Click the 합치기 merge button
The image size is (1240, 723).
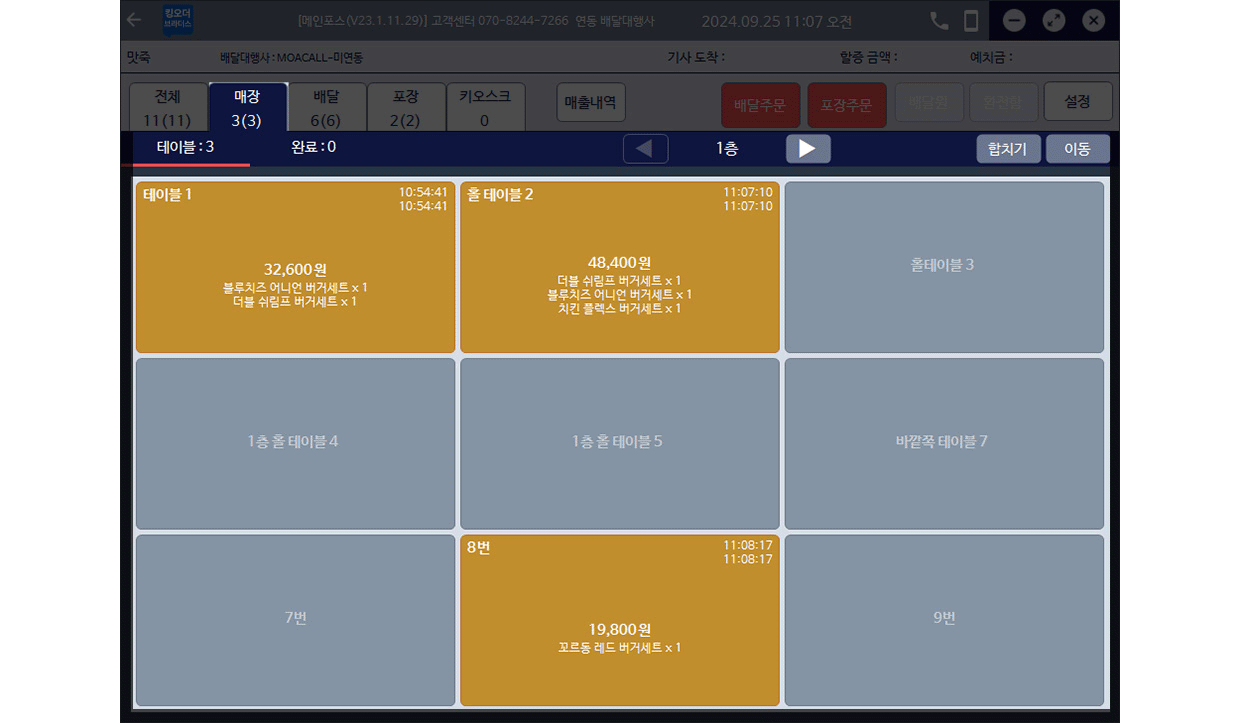1009,149
